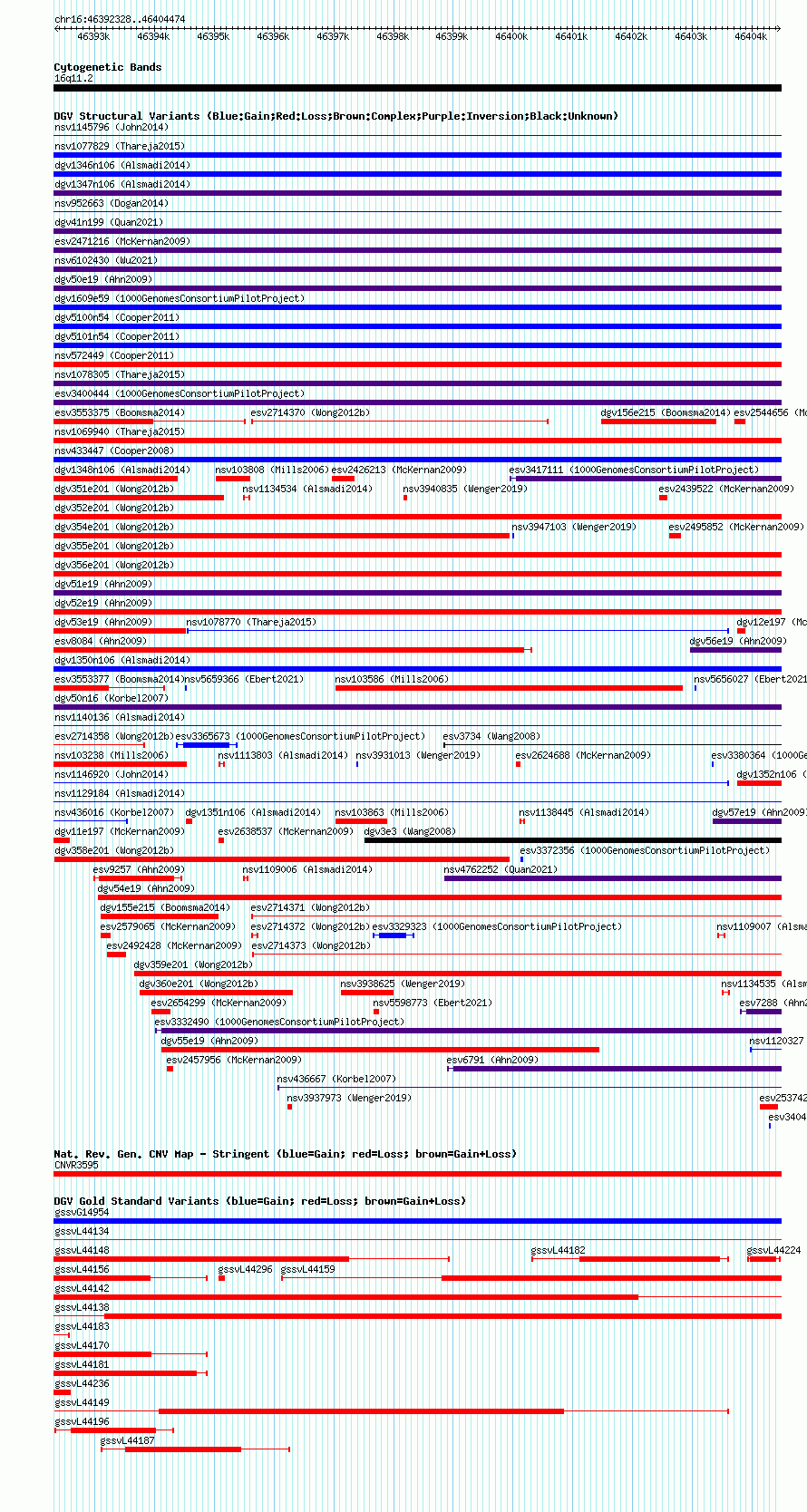Click nsv436016 (Korbel2007) label

[x=114, y=812]
